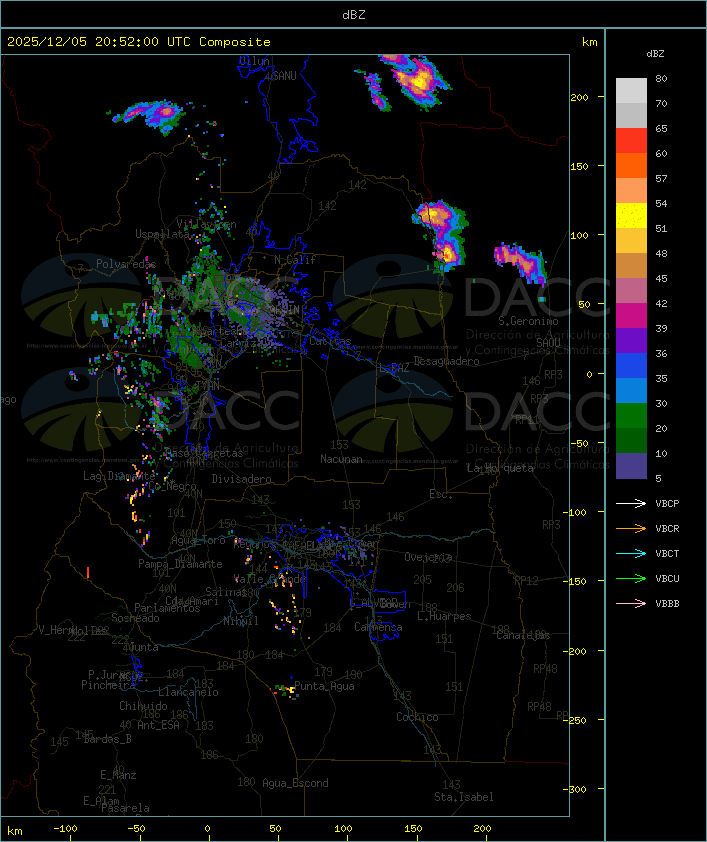Click the 150 tick on bottom km axis

click(x=413, y=829)
